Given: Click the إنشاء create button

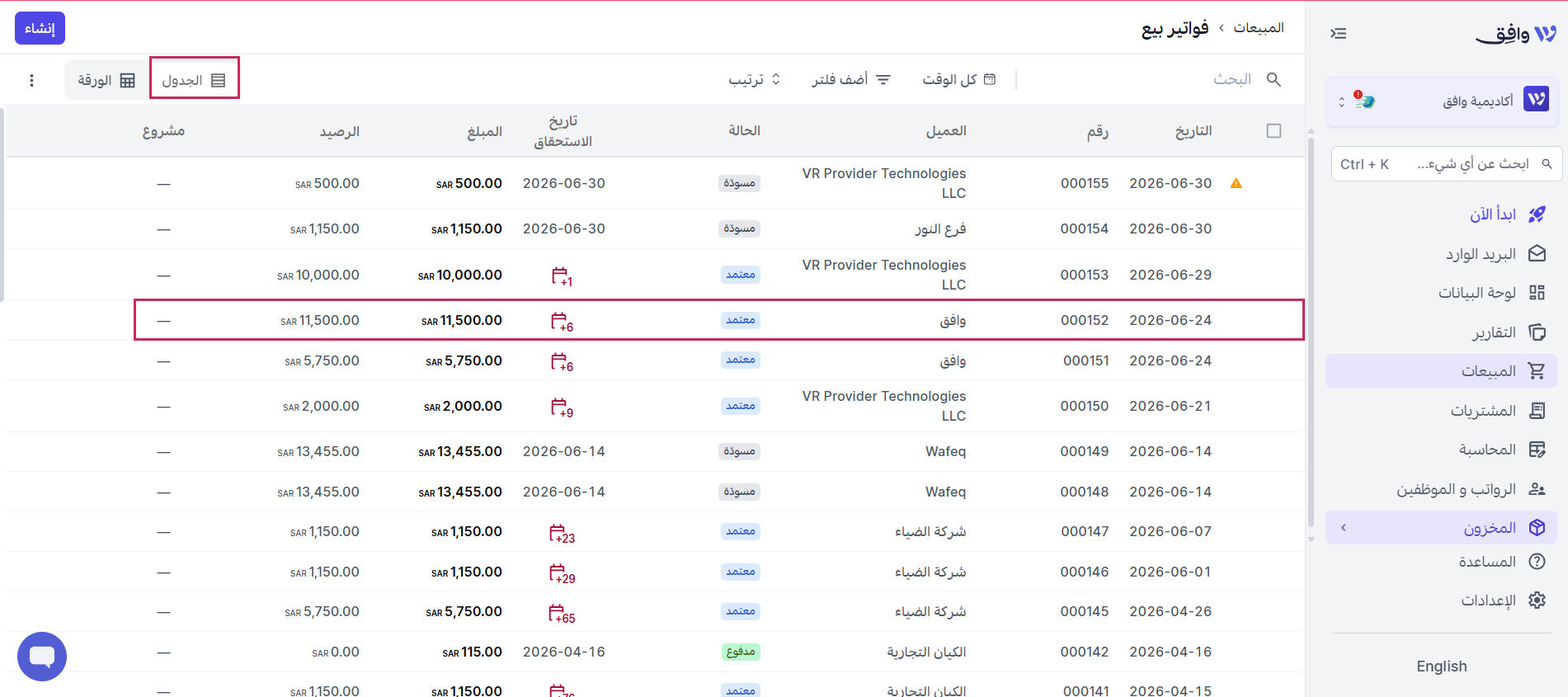Looking at the screenshot, I should 40,28.
